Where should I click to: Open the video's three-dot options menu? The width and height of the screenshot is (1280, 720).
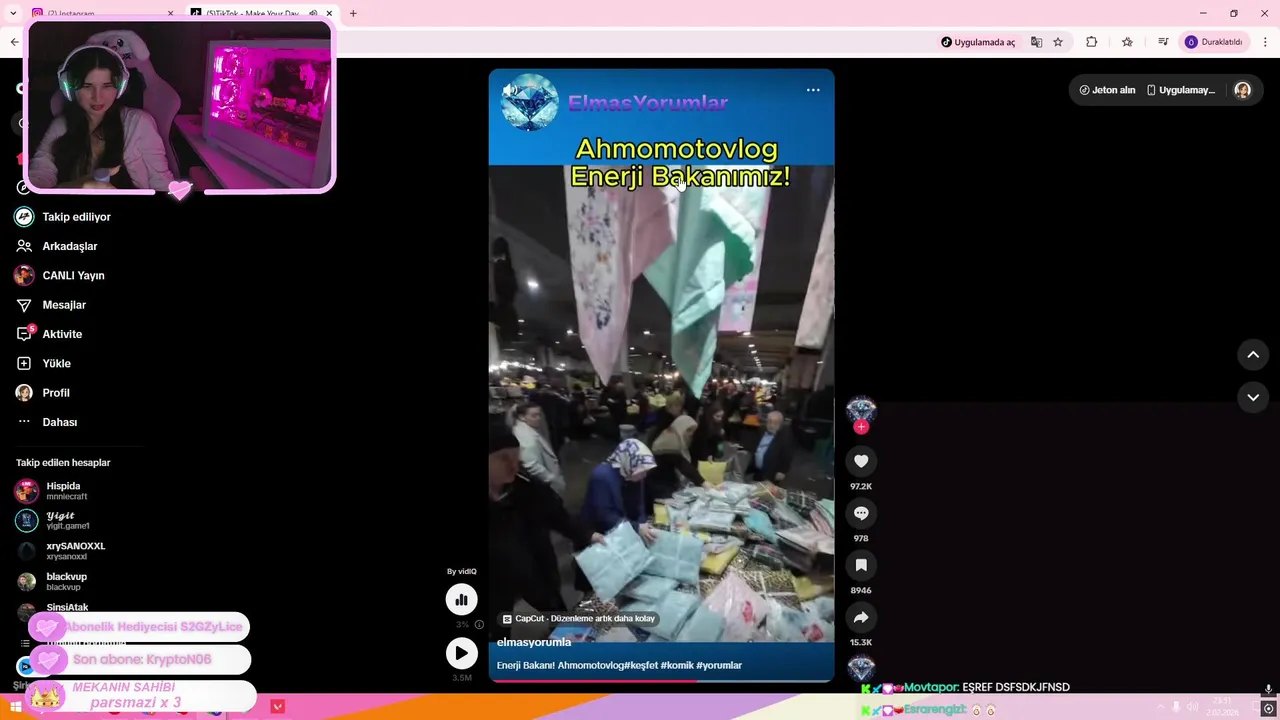point(813,90)
